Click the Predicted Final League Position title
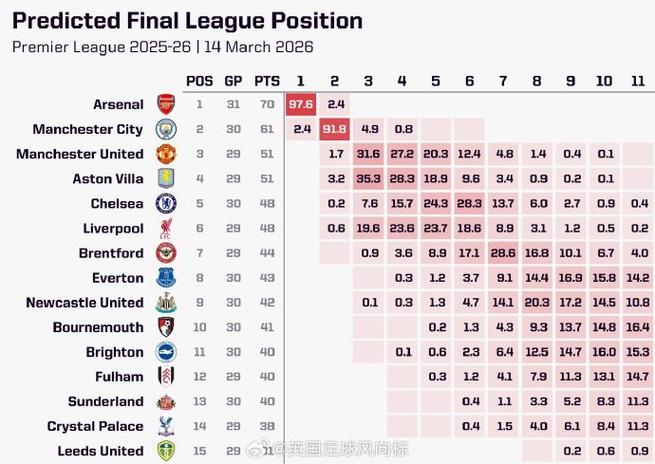The height and width of the screenshot is (464, 655). coord(187,20)
